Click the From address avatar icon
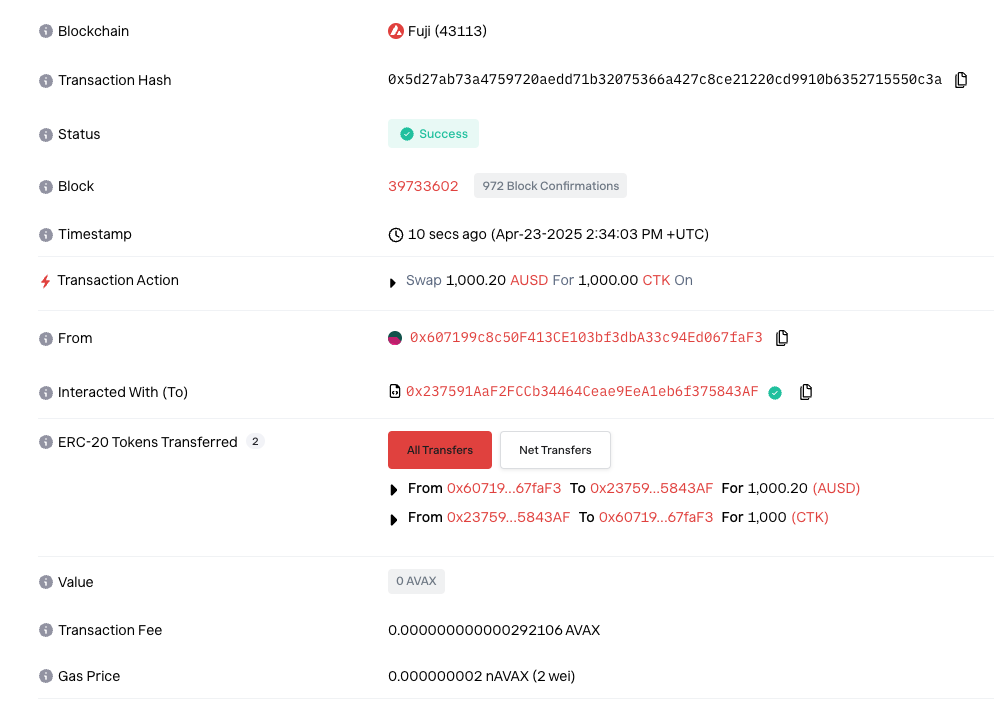 396,337
